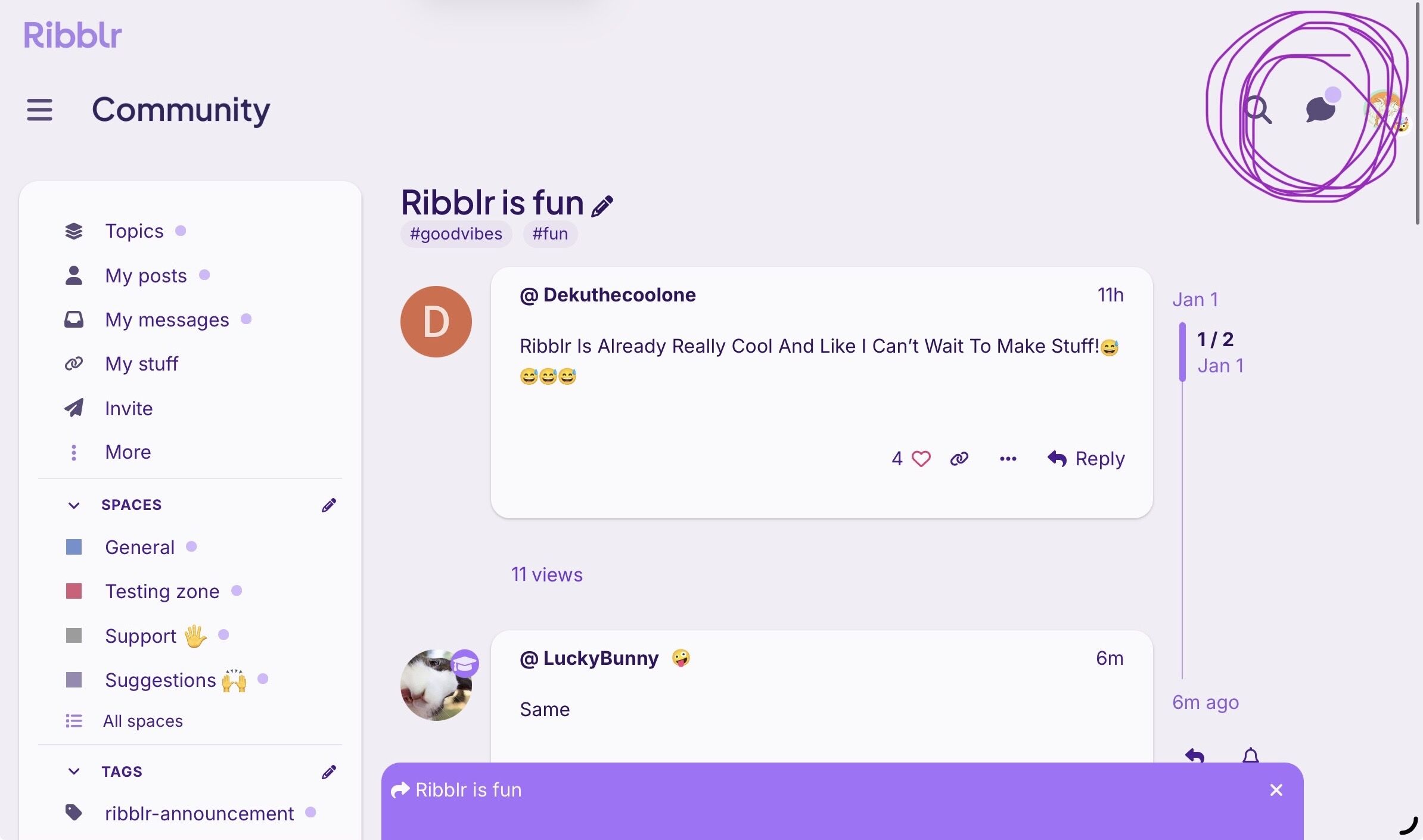Copy link to Dekuthecoolone's post
Image resolution: width=1423 pixels, height=840 pixels.
(959, 459)
